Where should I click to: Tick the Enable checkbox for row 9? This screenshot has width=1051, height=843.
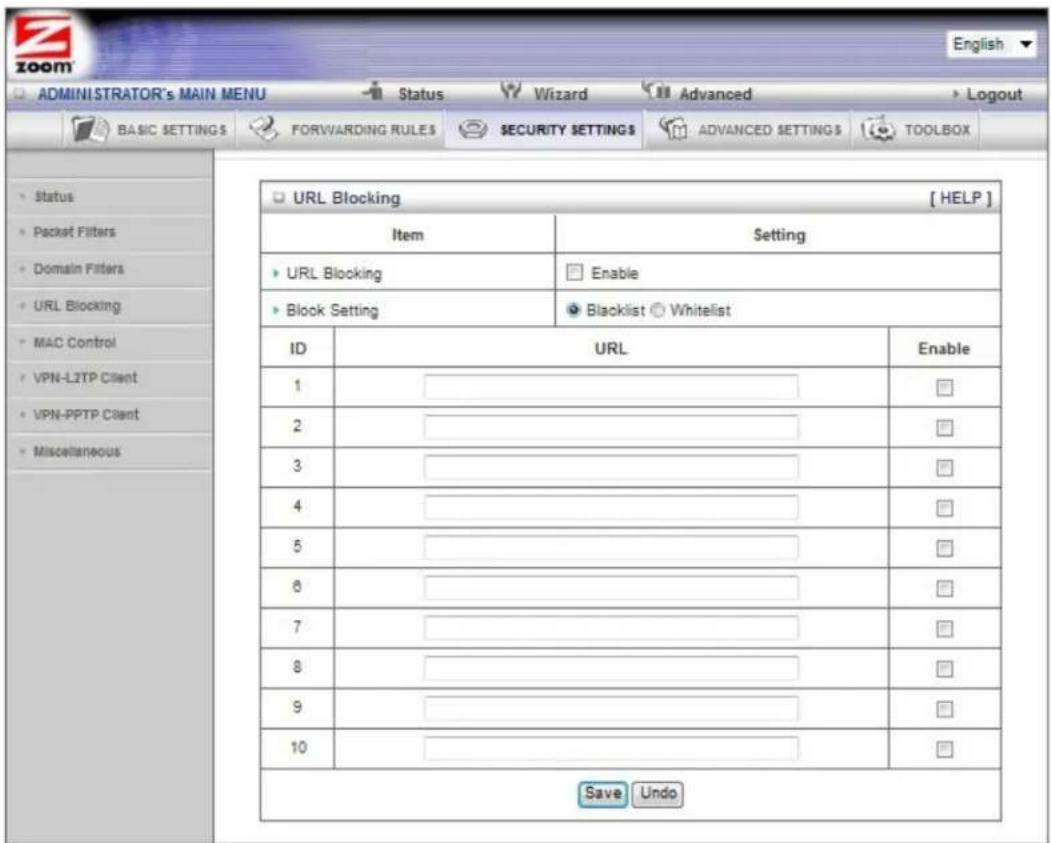(944, 709)
